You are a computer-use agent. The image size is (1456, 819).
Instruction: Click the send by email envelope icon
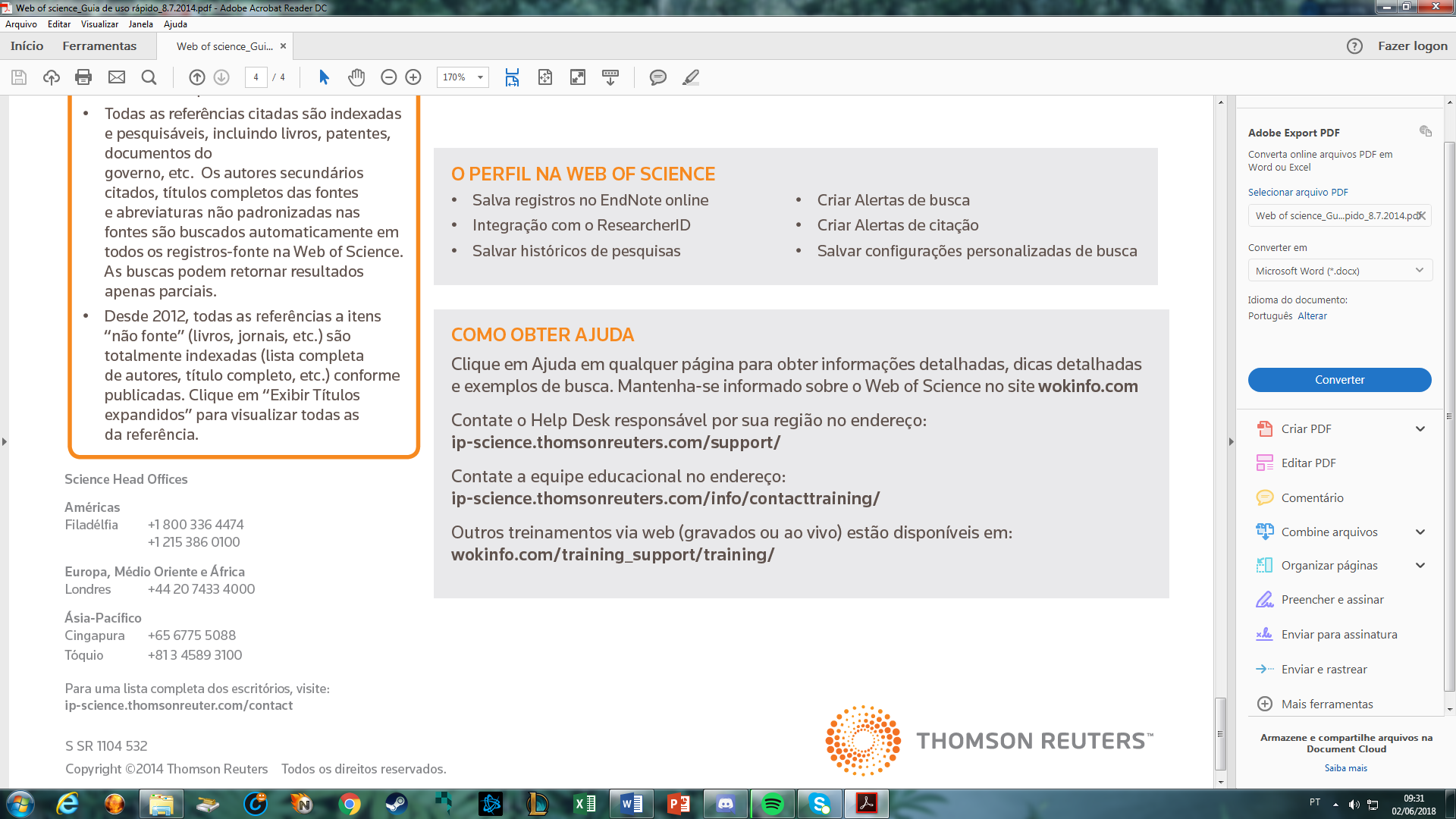[117, 77]
